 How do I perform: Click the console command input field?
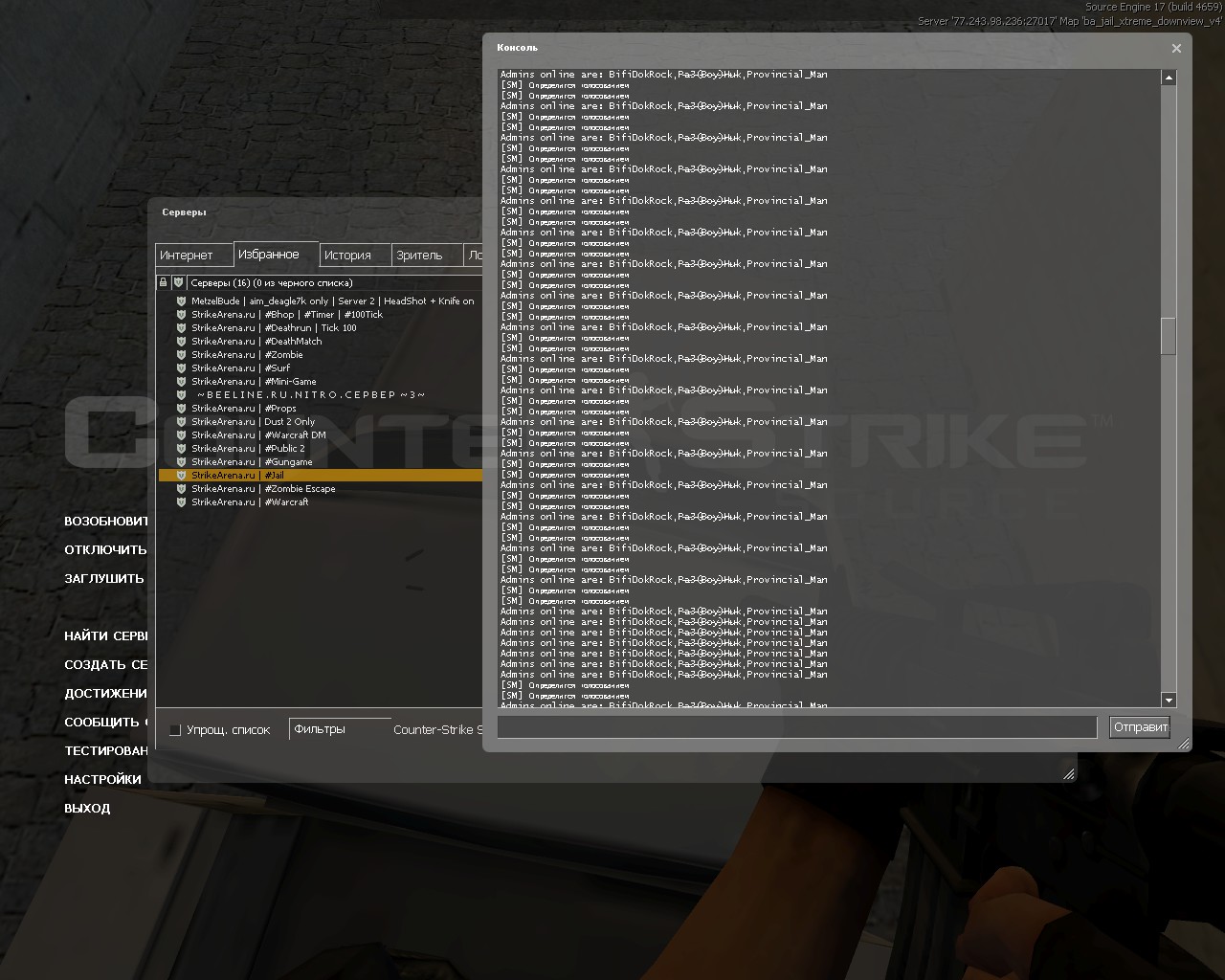click(x=796, y=727)
